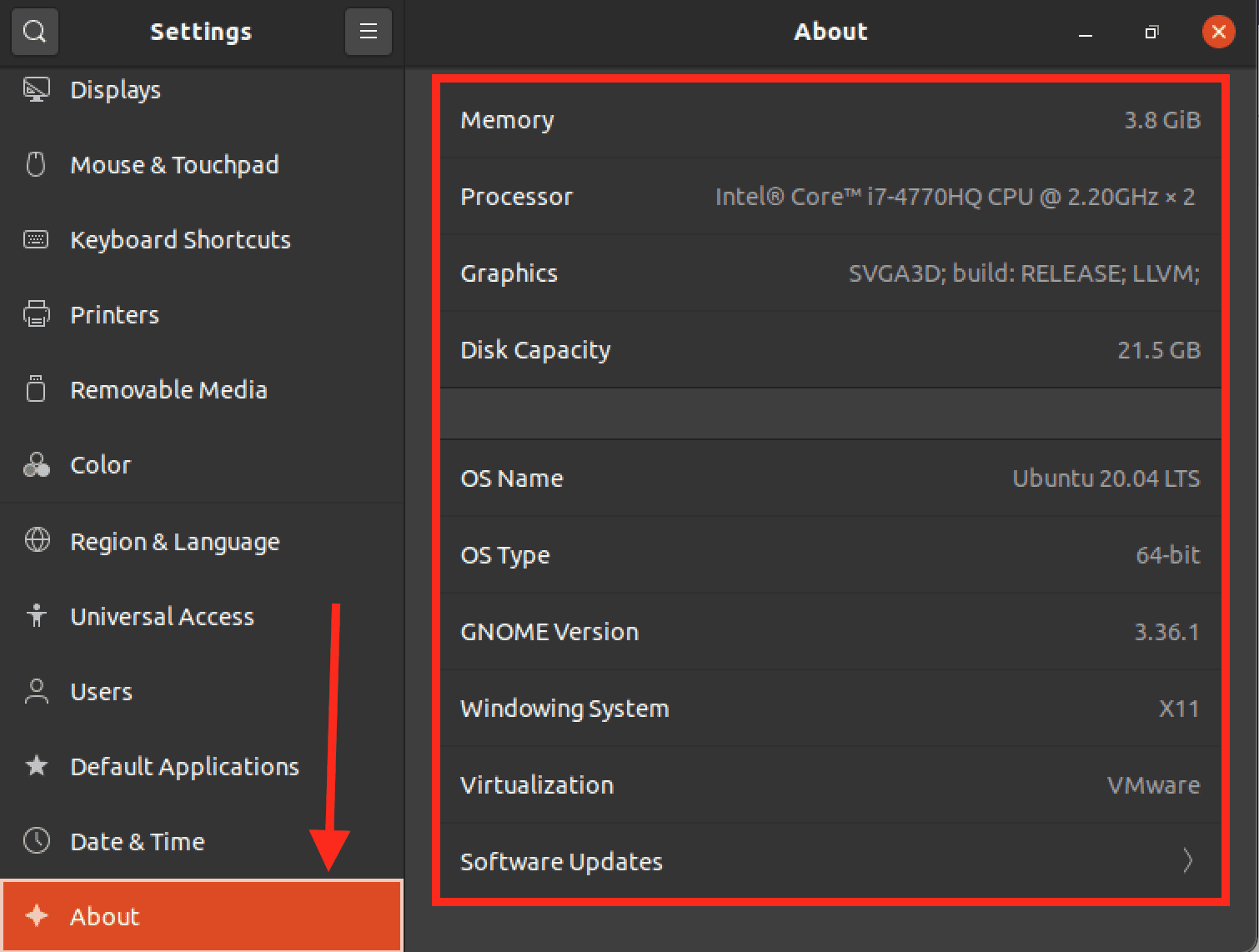The width and height of the screenshot is (1259, 952).
Task: Open the hamburger menu in Settings header
Action: 369,32
